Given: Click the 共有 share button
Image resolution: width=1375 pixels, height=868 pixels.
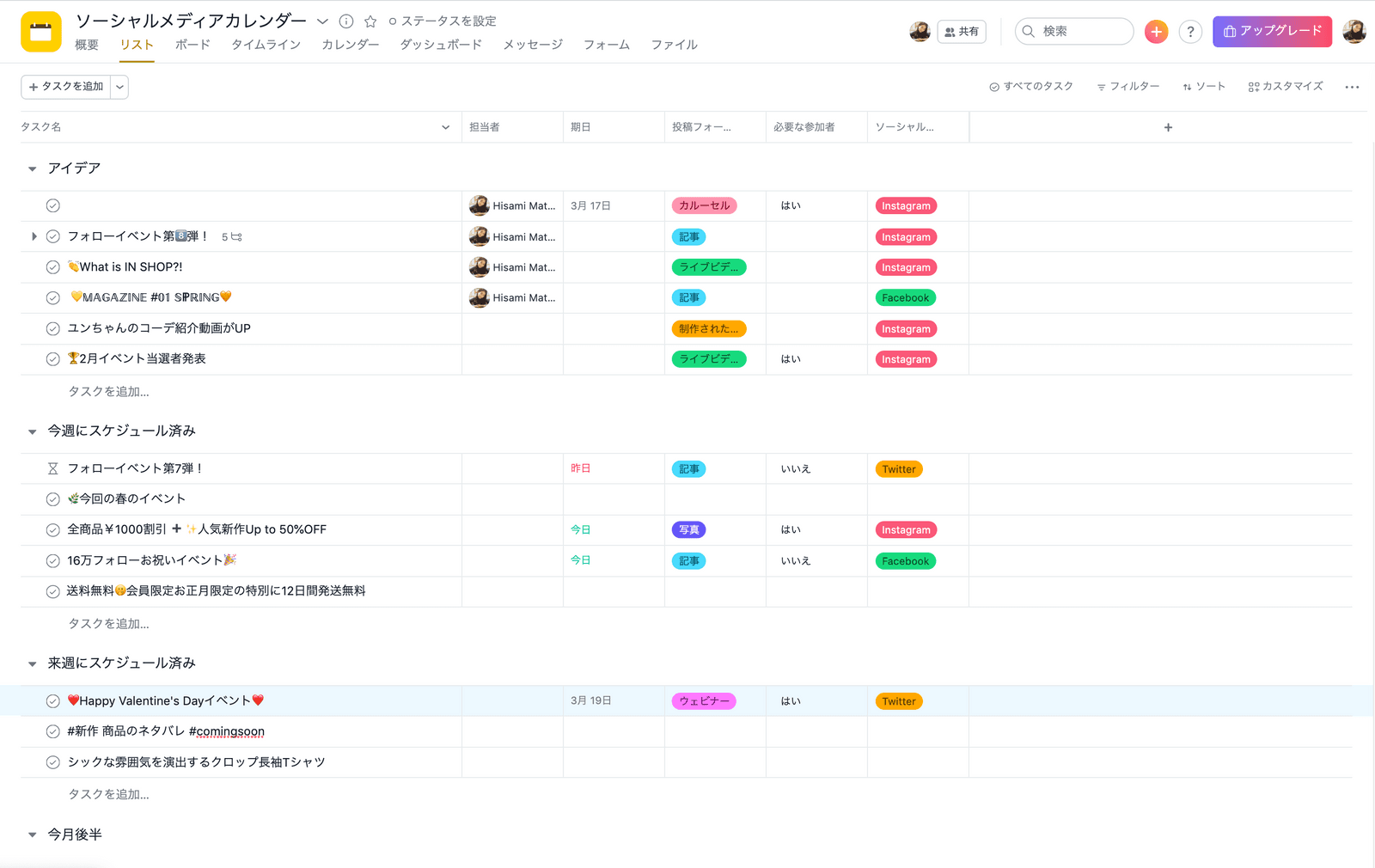Looking at the screenshot, I should 962,32.
